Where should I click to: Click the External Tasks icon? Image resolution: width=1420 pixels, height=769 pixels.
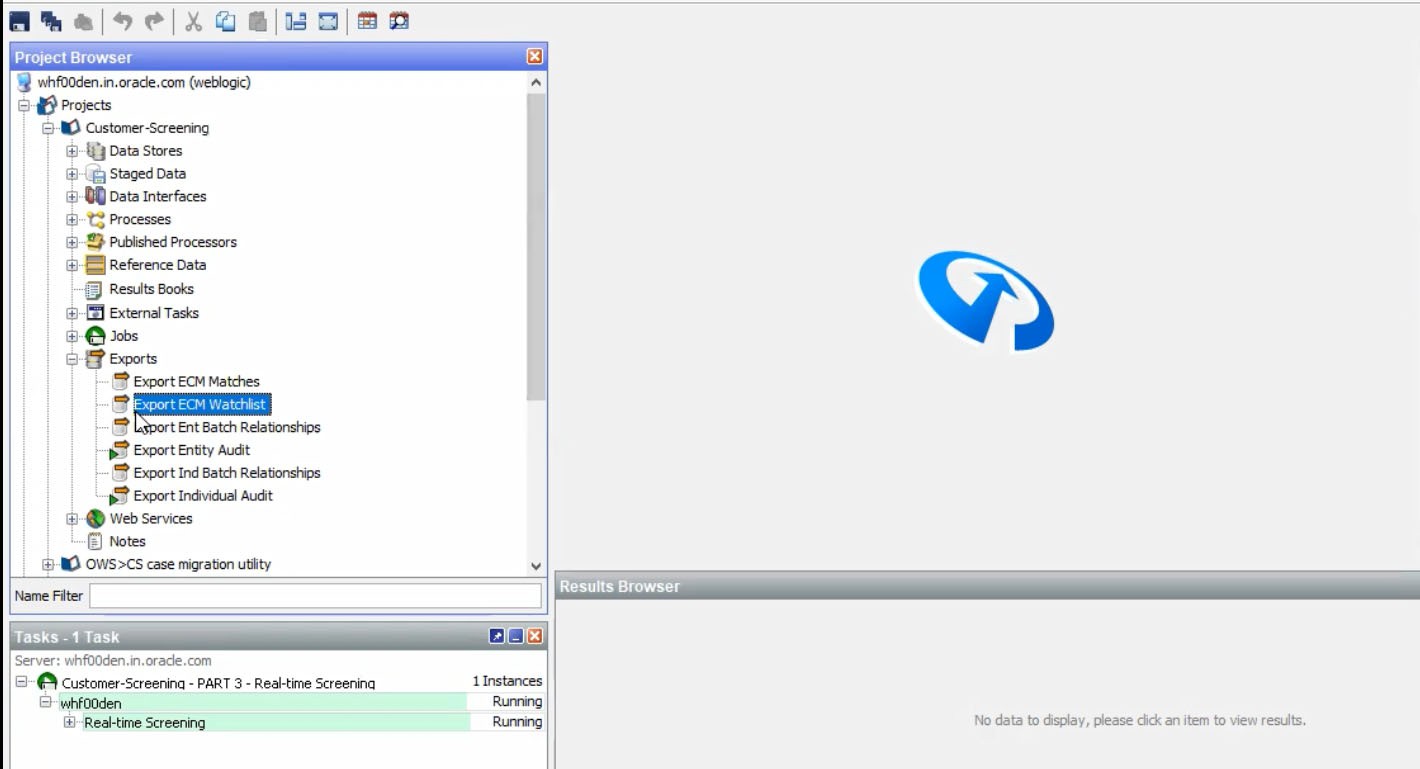95,313
